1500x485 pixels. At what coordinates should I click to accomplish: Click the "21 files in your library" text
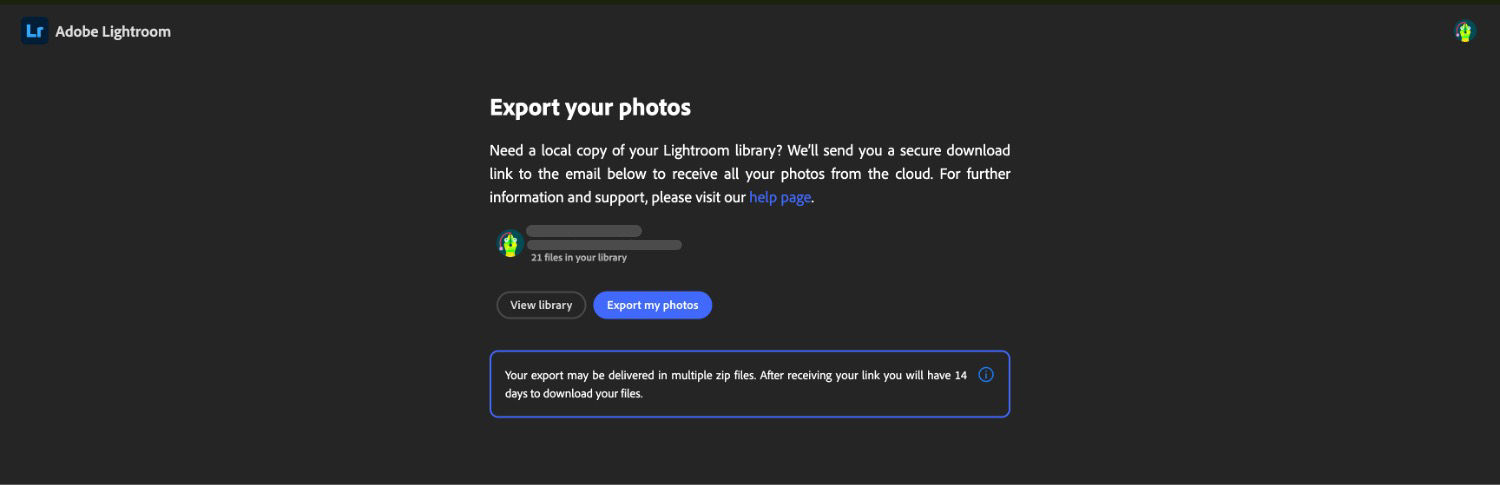point(579,257)
